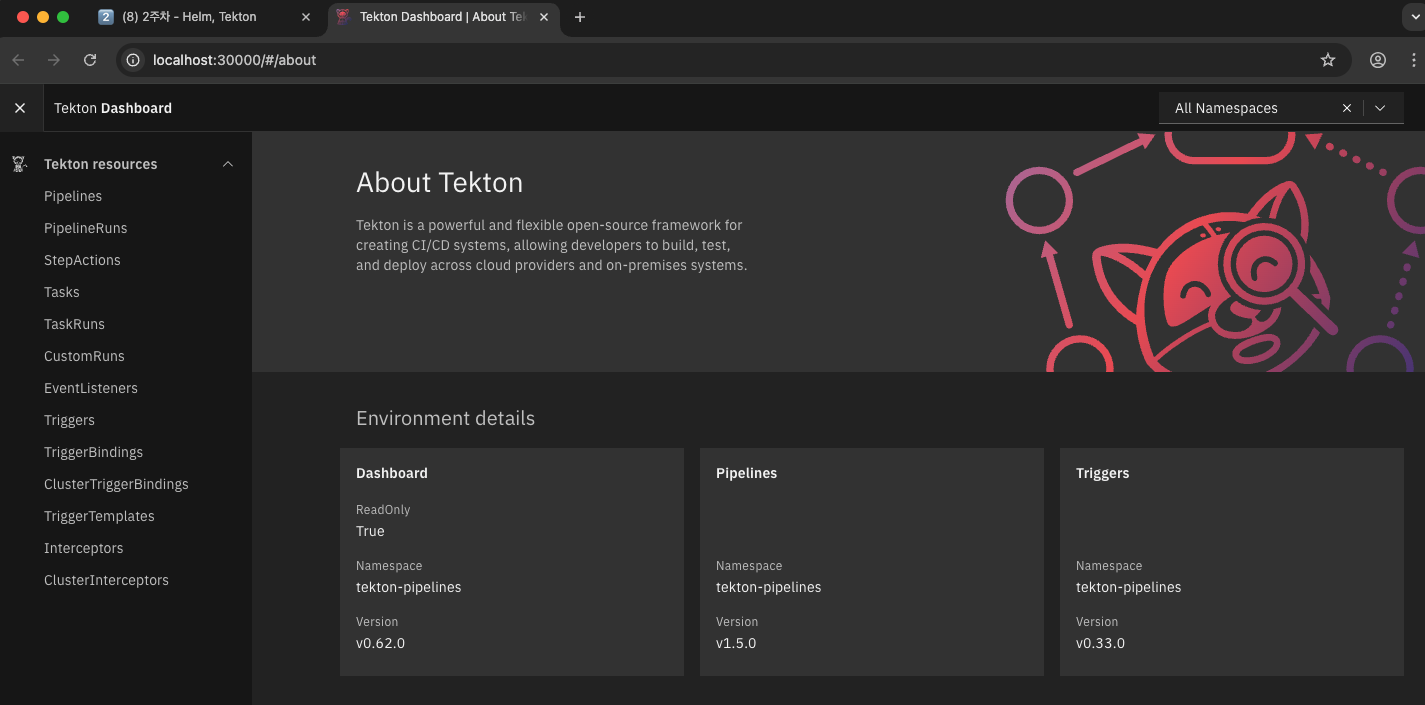Go to StepActions
The width and height of the screenshot is (1425, 705).
[x=82, y=260]
